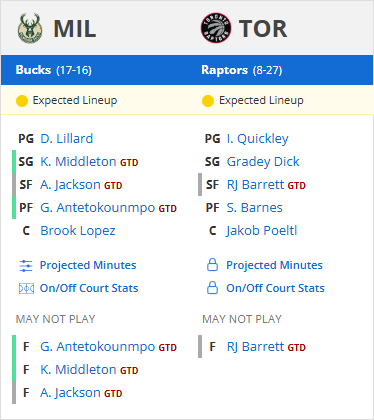374x420 pixels.
Task: Select starting PF G. Antetokounmpo
Action: pos(98,208)
